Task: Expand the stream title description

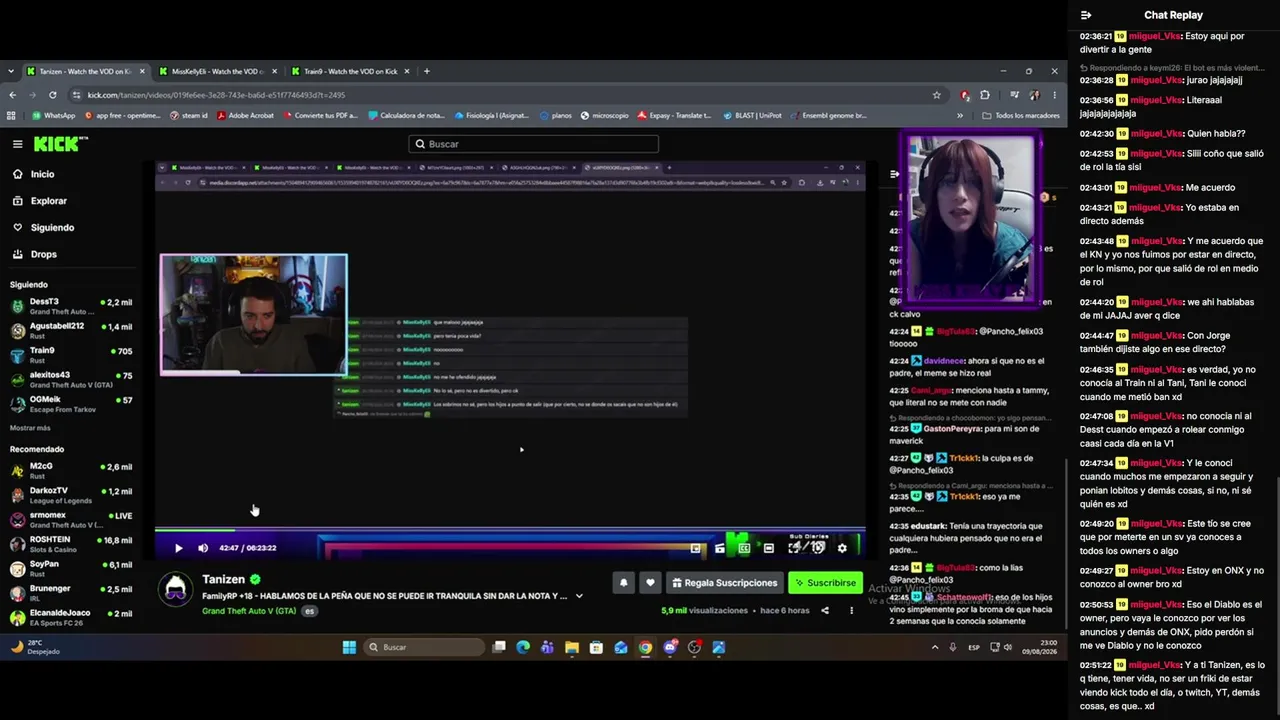Action: 578,596
